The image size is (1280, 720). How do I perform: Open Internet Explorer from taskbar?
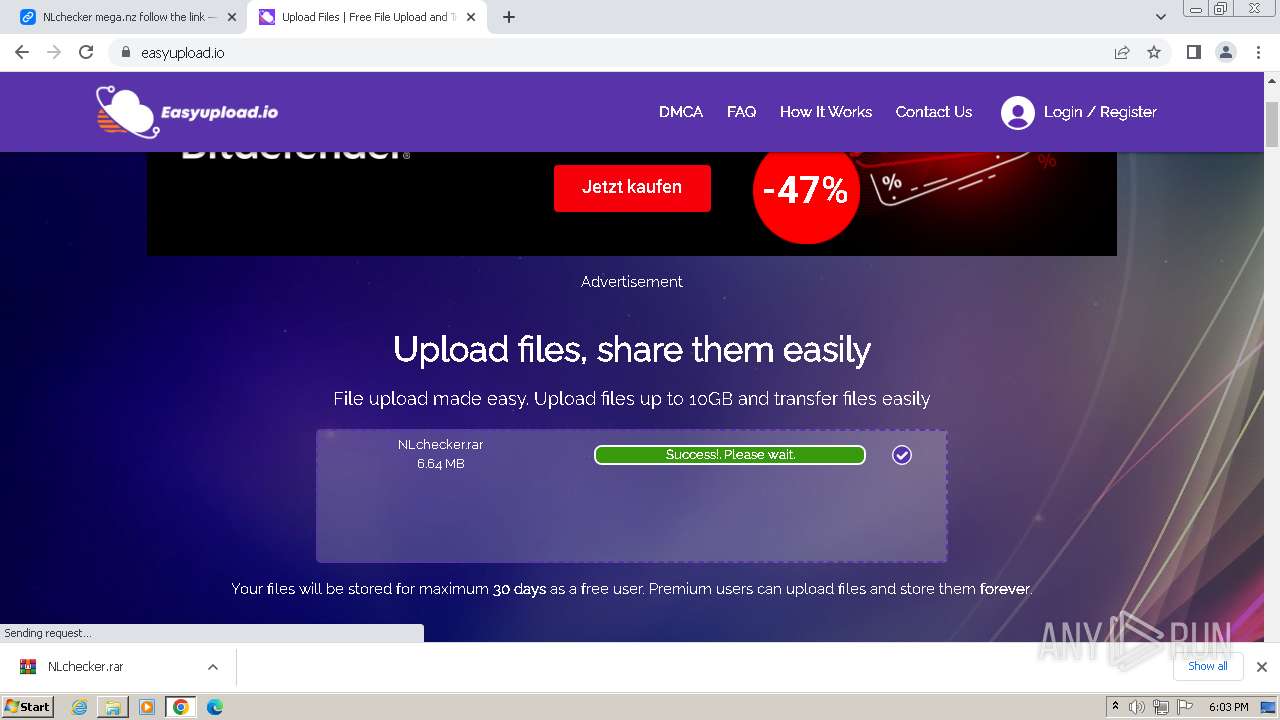pos(79,707)
